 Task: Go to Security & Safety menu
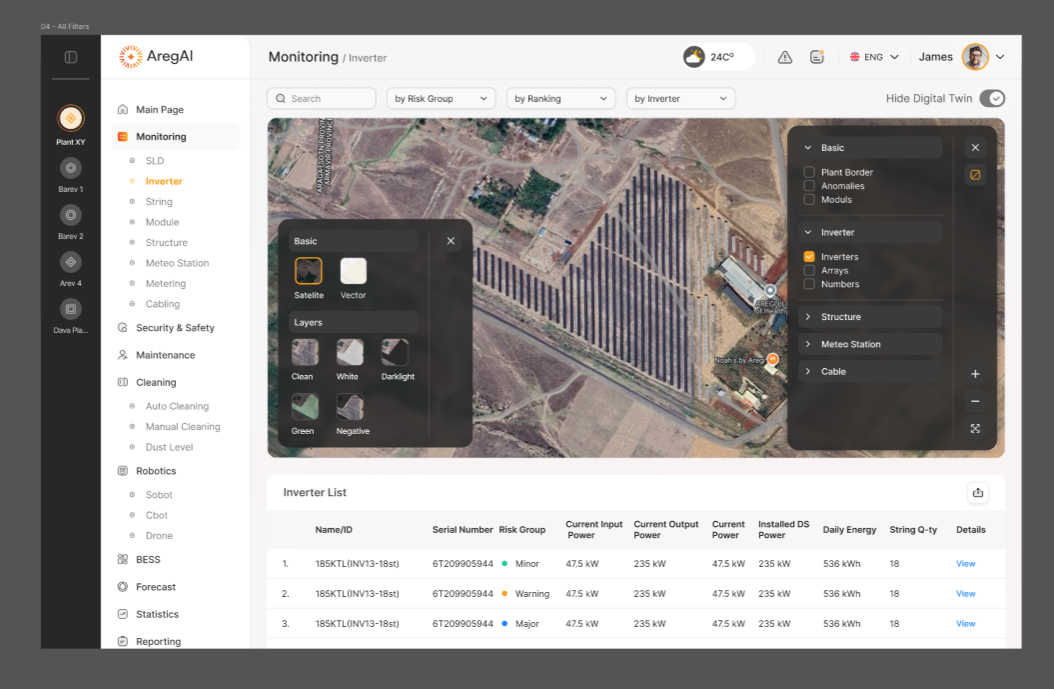pos(175,328)
